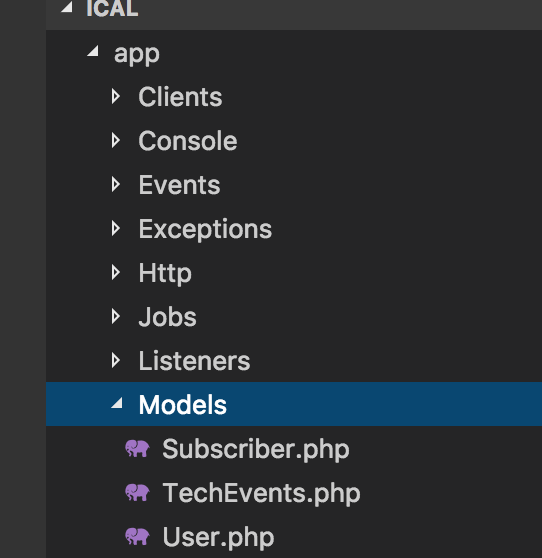Click the PHP elephant icon beside User.php

137,537
